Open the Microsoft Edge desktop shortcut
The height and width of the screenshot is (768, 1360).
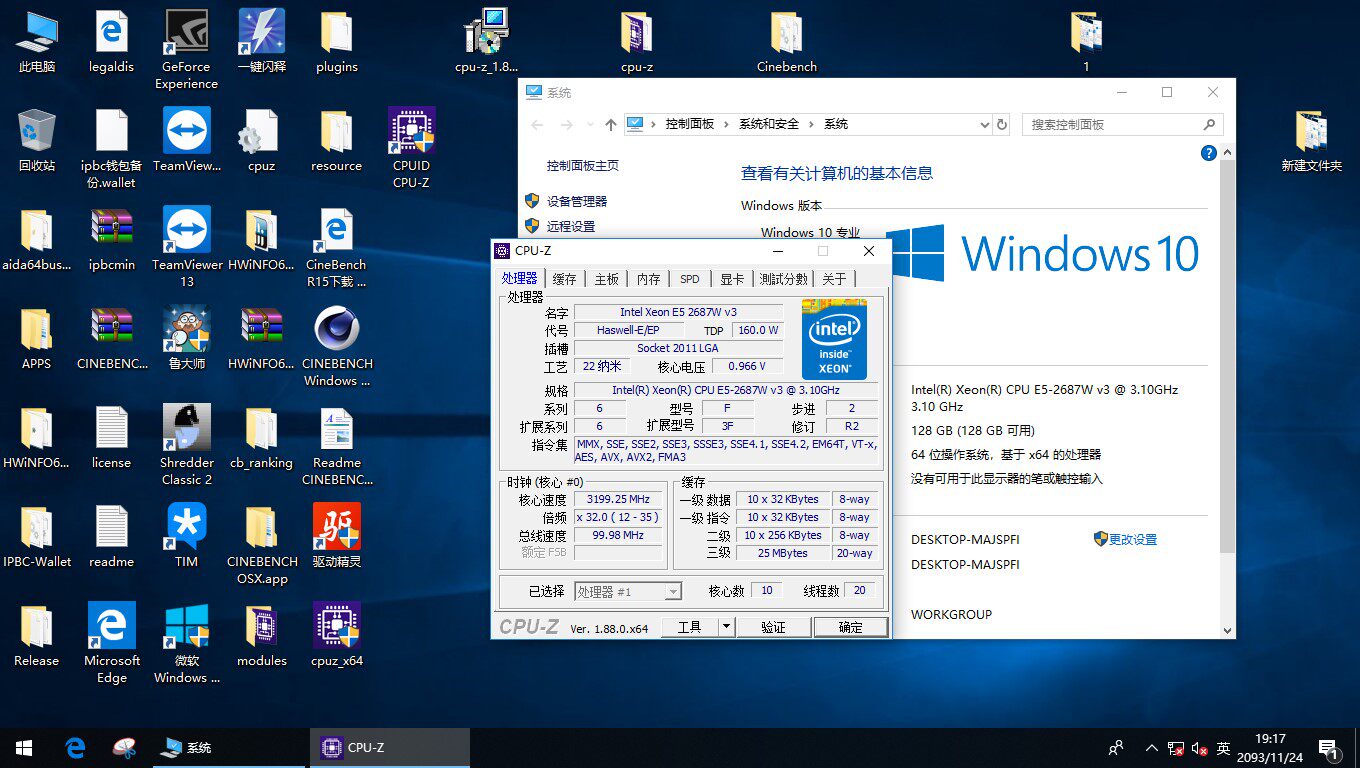tap(112, 644)
